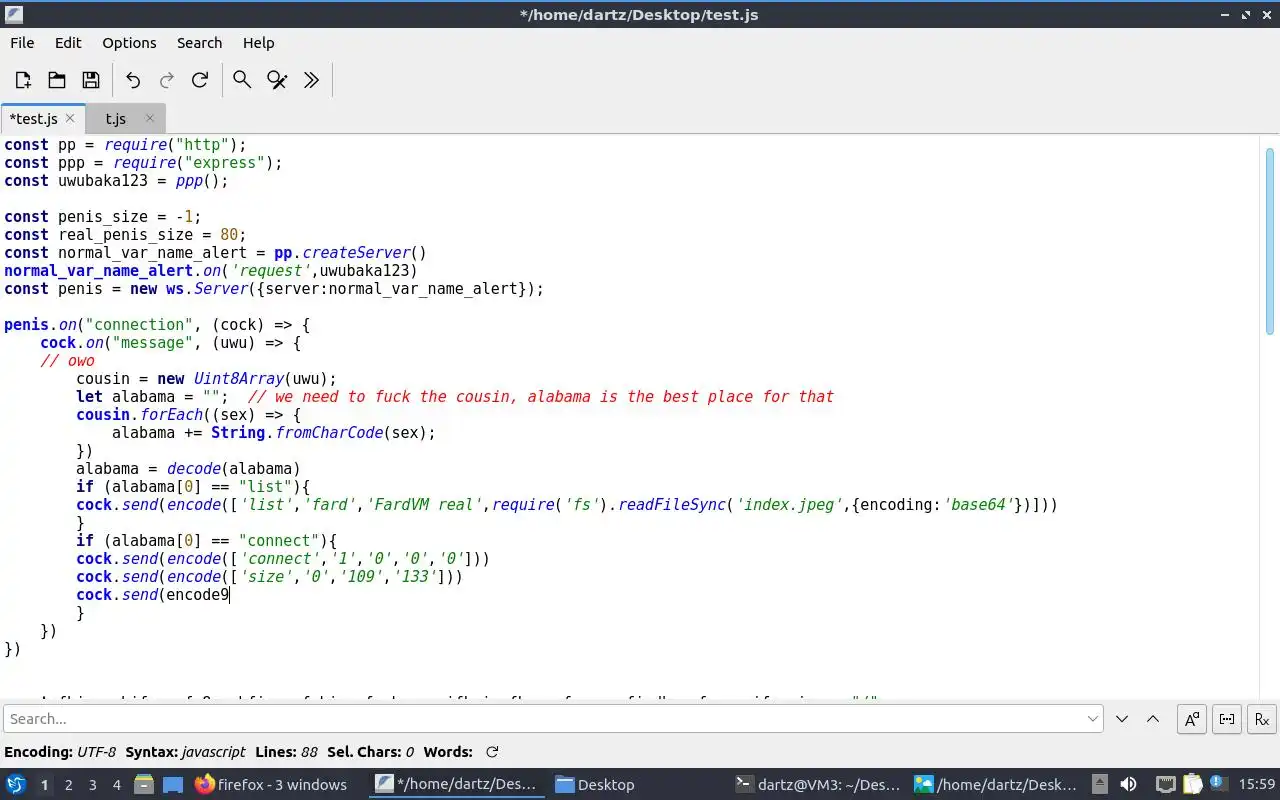Click the Encoding: UTF-8 status label
The width and height of the screenshot is (1280, 800).
click(60, 752)
